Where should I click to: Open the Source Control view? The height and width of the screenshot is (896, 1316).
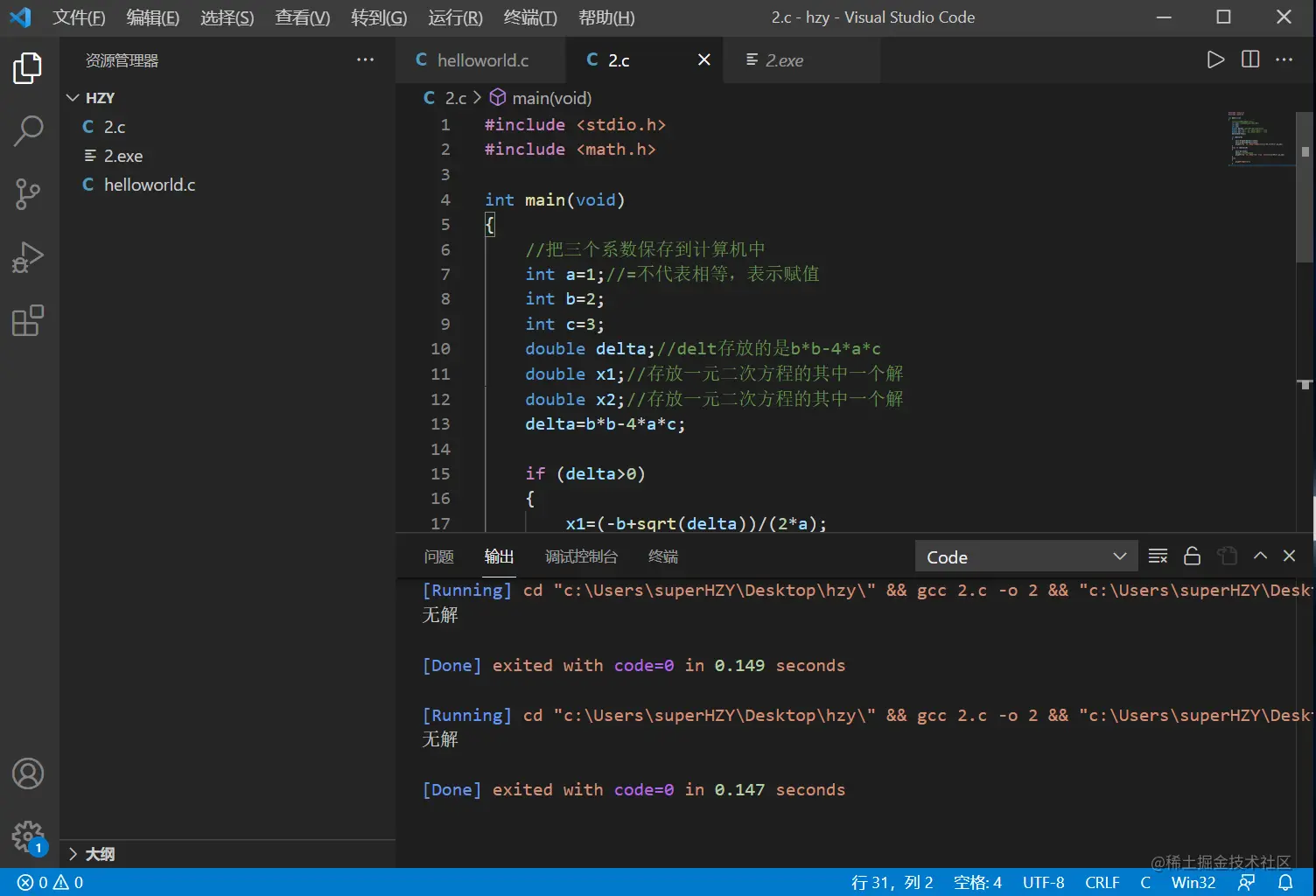28,194
